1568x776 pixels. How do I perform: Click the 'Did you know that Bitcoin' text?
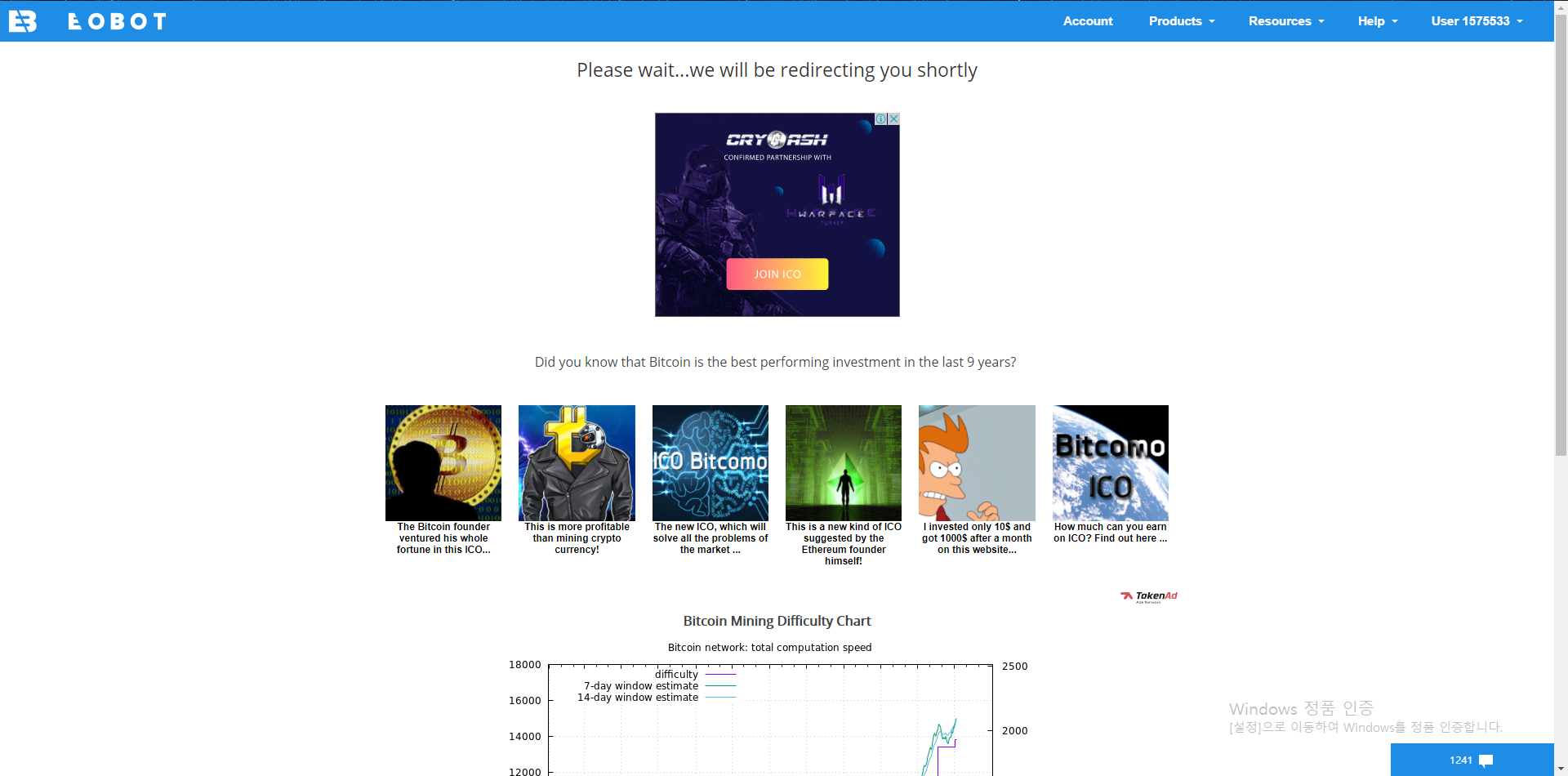776,362
